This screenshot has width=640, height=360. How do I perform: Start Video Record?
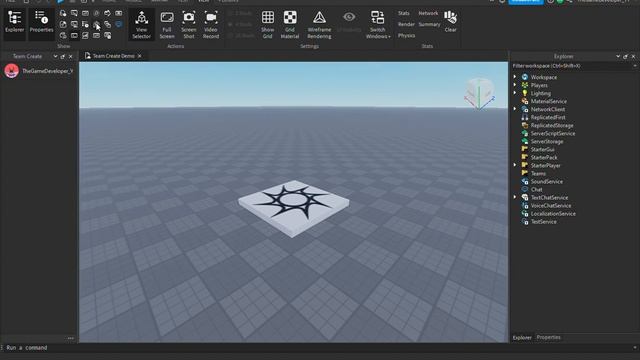pos(211,25)
